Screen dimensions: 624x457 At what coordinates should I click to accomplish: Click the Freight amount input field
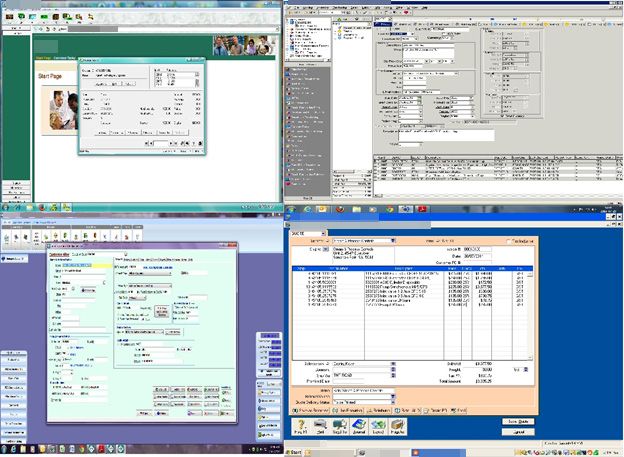pyautogui.click(x=468, y=371)
